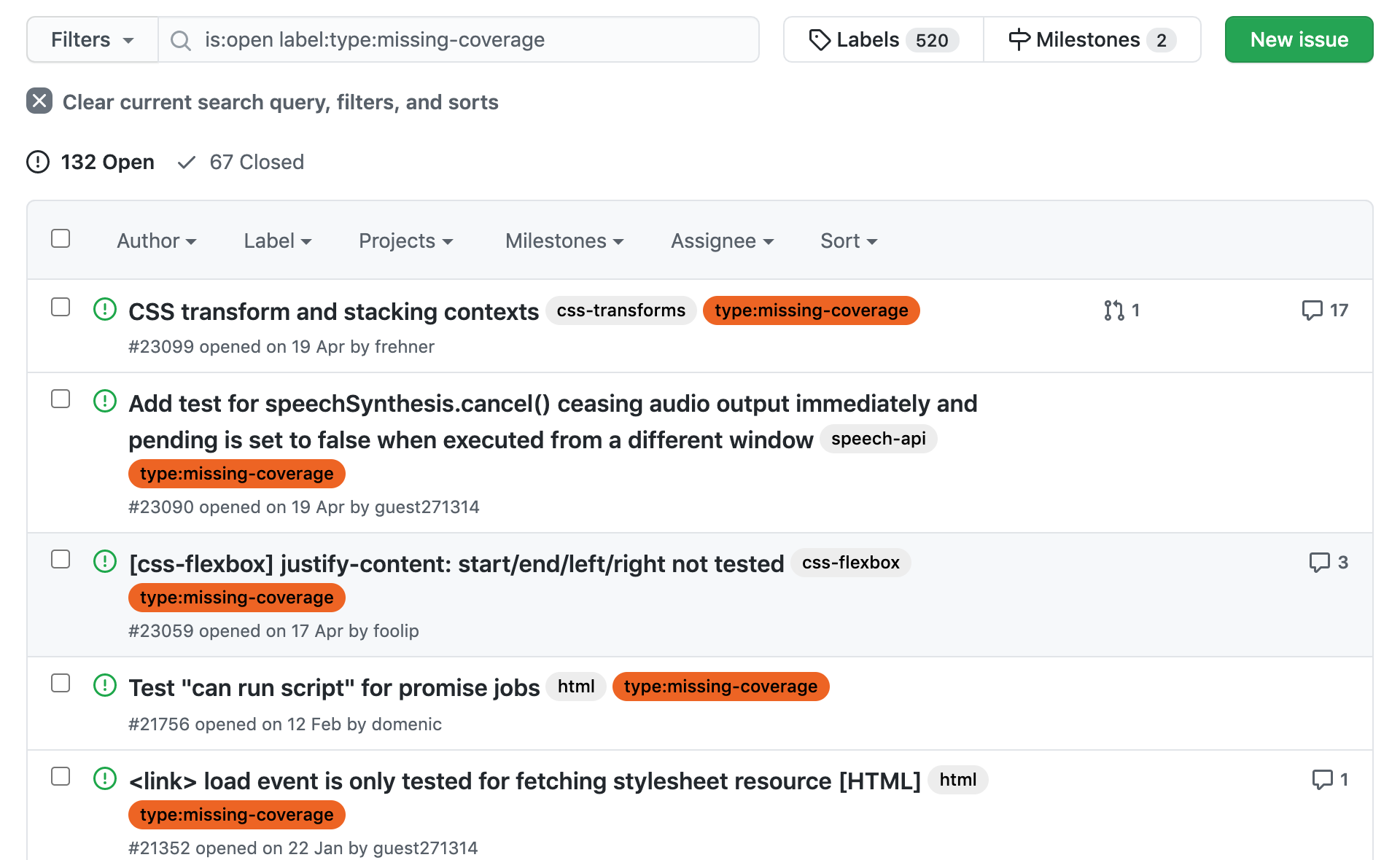
Task: Open the 17 comments icon on CSS transform issue
Action: click(1312, 310)
